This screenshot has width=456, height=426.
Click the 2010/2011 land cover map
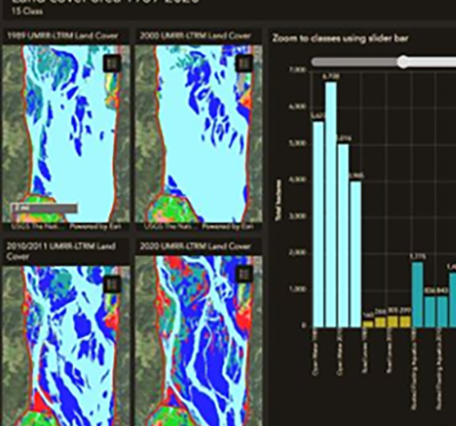[66, 346]
